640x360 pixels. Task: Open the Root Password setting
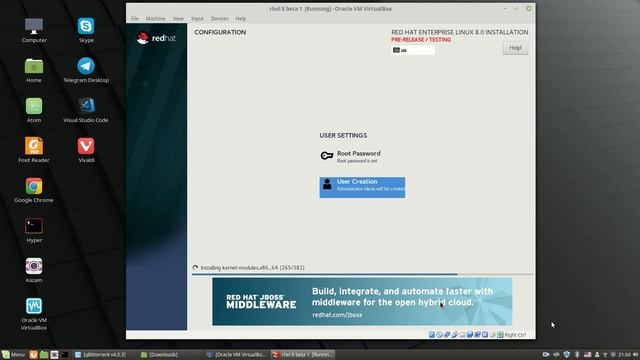[x=362, y=157]
